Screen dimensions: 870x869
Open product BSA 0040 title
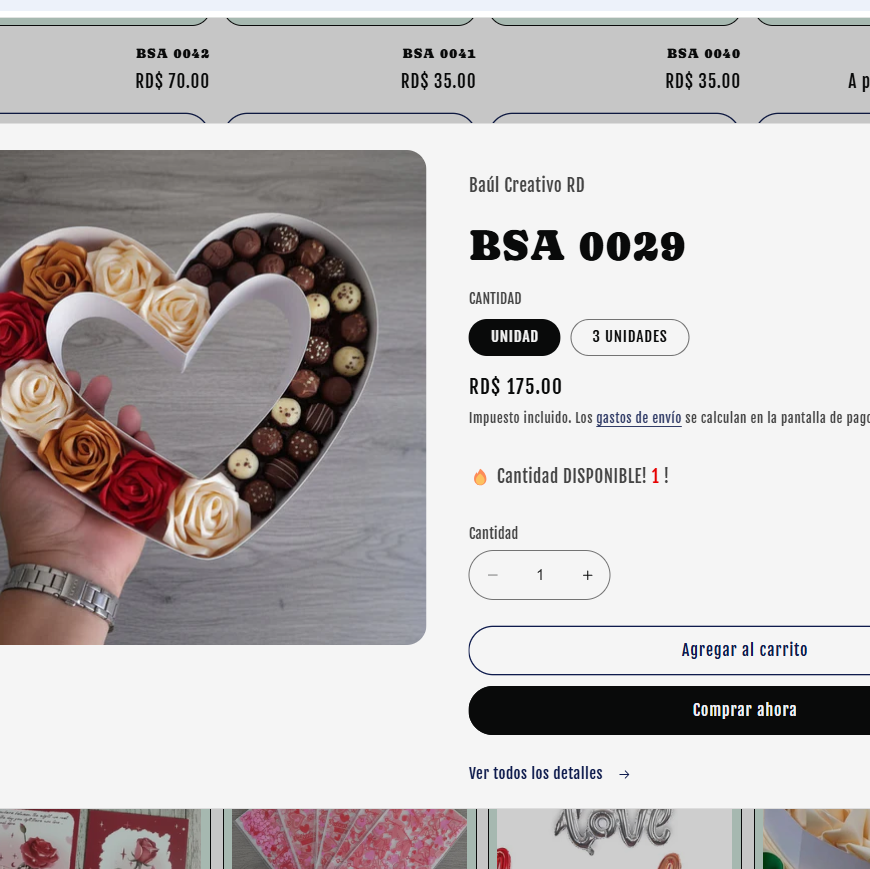(x=703, y=53)
